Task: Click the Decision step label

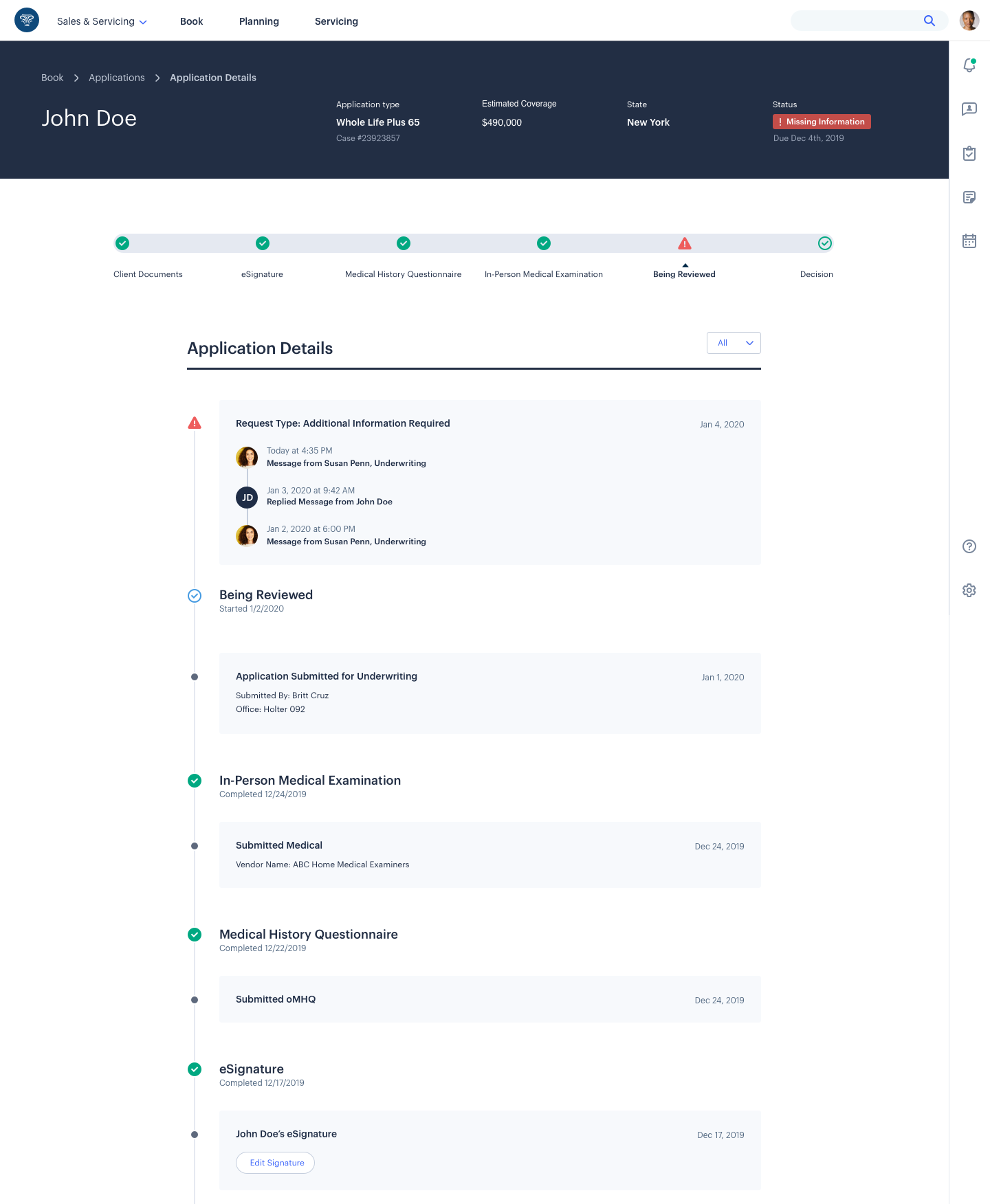Action: click(817, 274)
